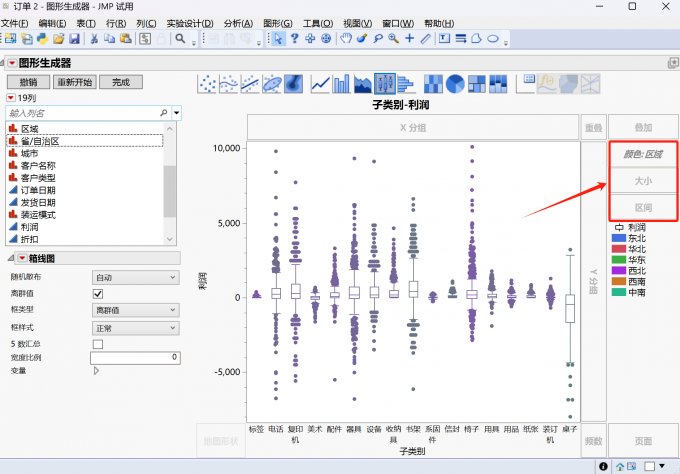Open the 19列 red triangle menu
Screen dimensions: 680x474
pos(11,98)
